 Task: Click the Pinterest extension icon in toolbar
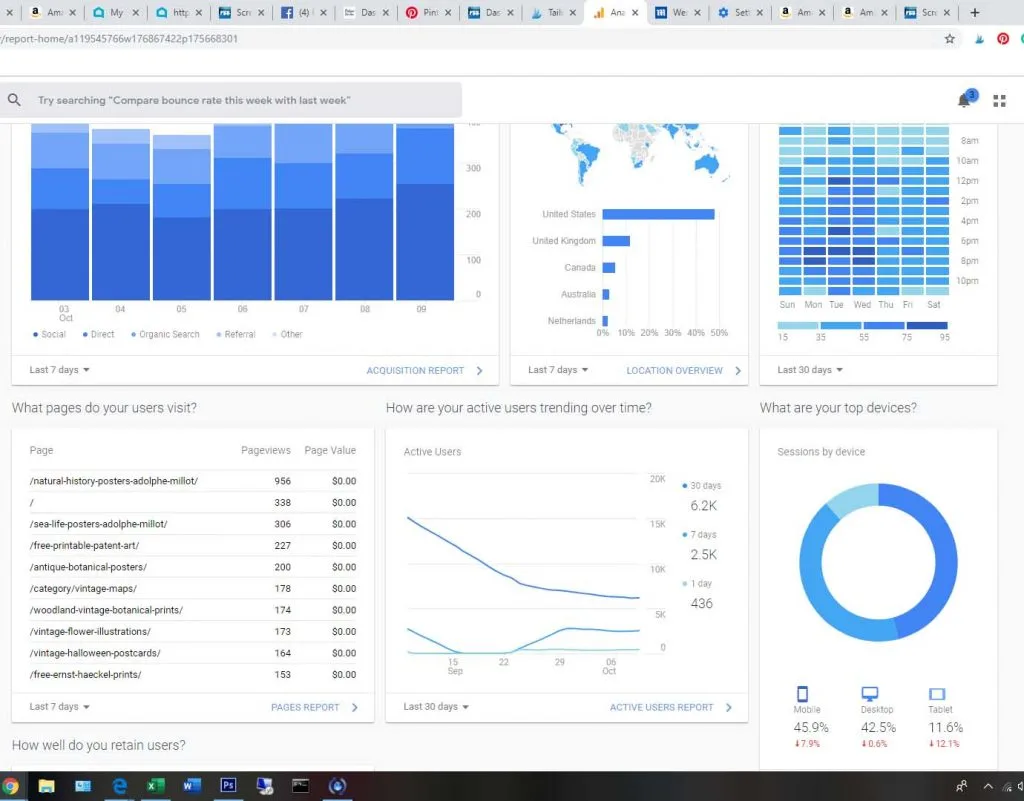click(1003, 39)
